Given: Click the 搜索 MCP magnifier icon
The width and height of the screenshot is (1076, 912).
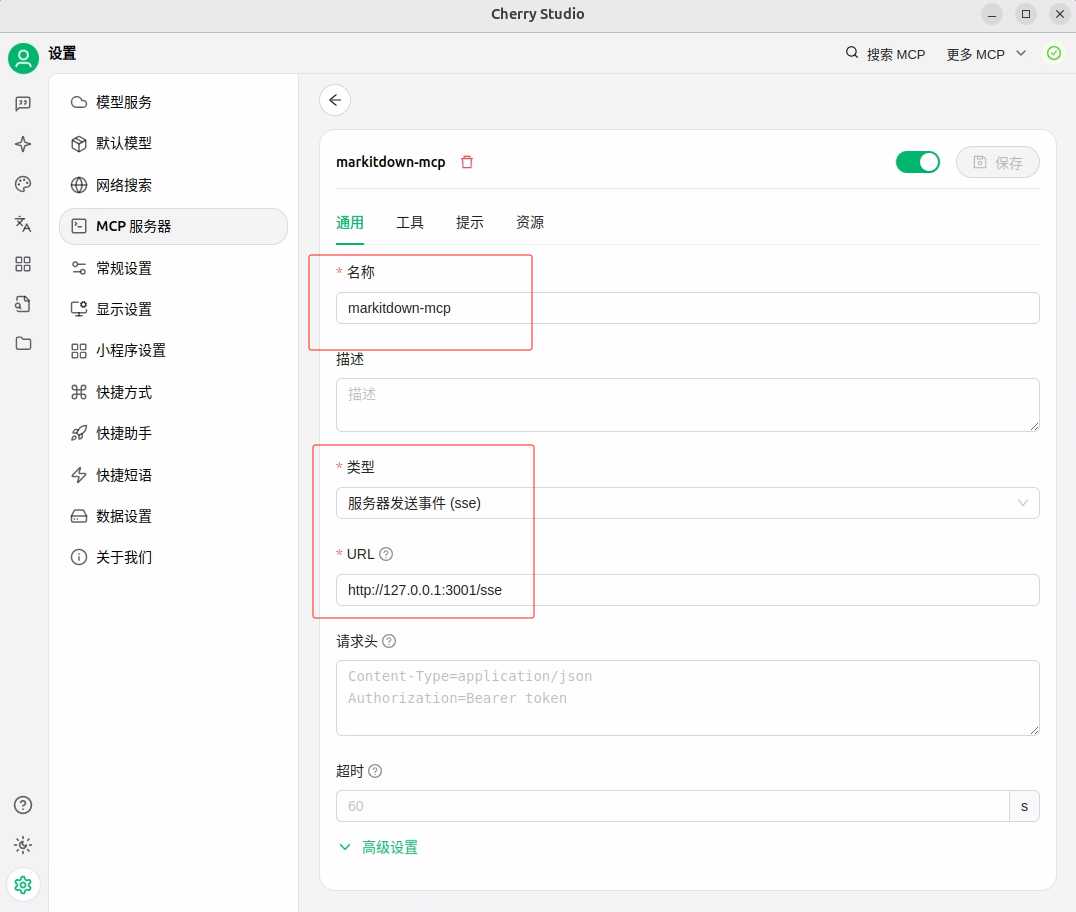Looking at the screenshot, I should (x=852, y=53).
